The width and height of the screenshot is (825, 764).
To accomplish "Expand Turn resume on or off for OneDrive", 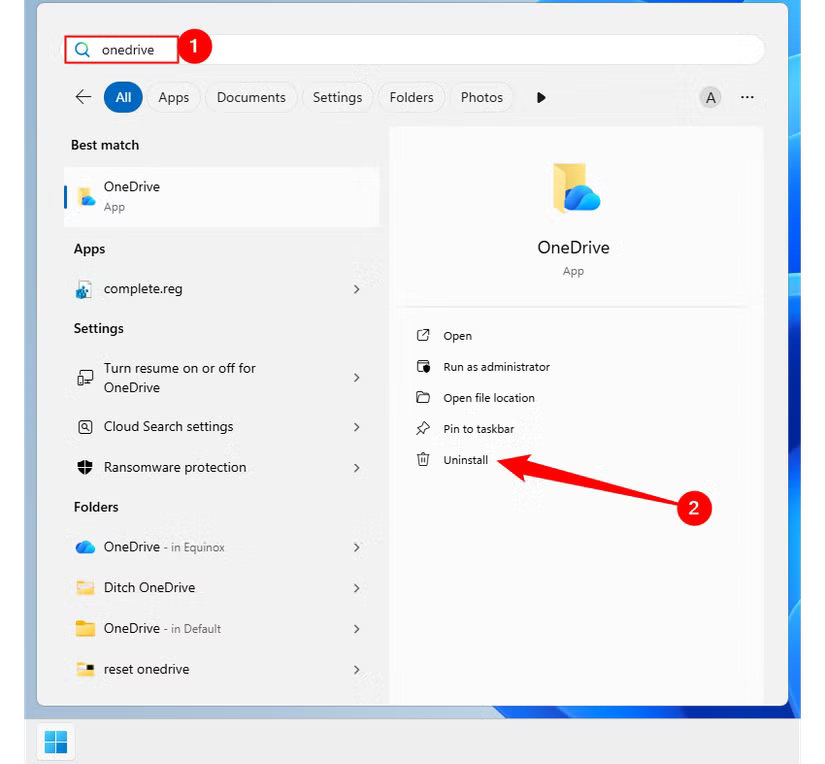I will pyautogui.click(x=356, y=378).
